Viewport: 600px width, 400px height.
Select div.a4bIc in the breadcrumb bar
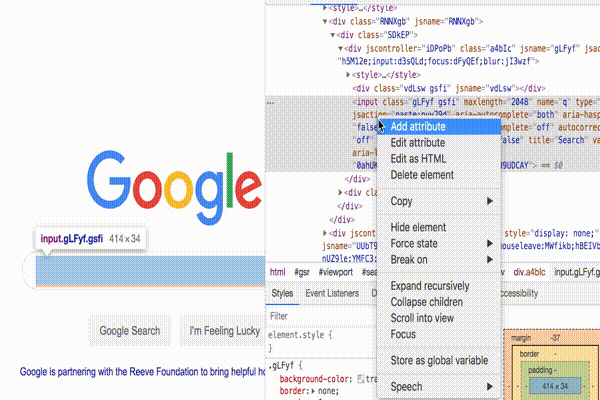click(x=529, y=272)
